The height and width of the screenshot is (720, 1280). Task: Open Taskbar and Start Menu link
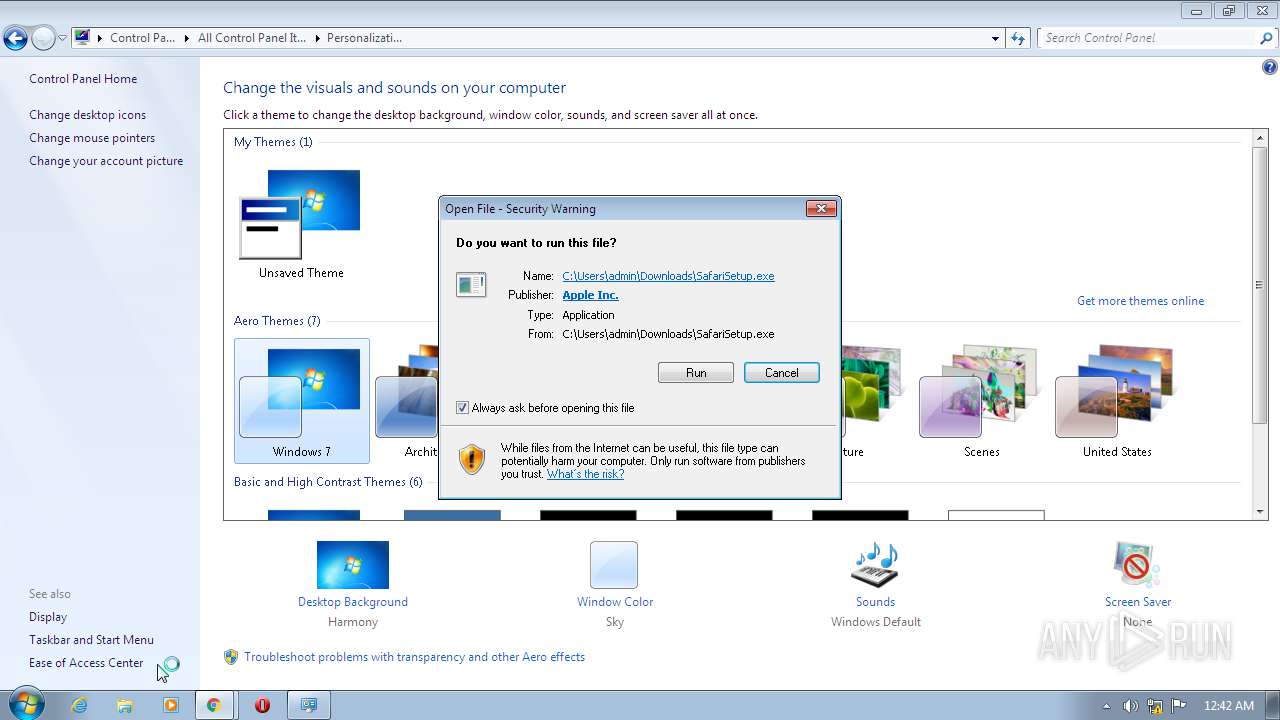(x=91, y=640)
